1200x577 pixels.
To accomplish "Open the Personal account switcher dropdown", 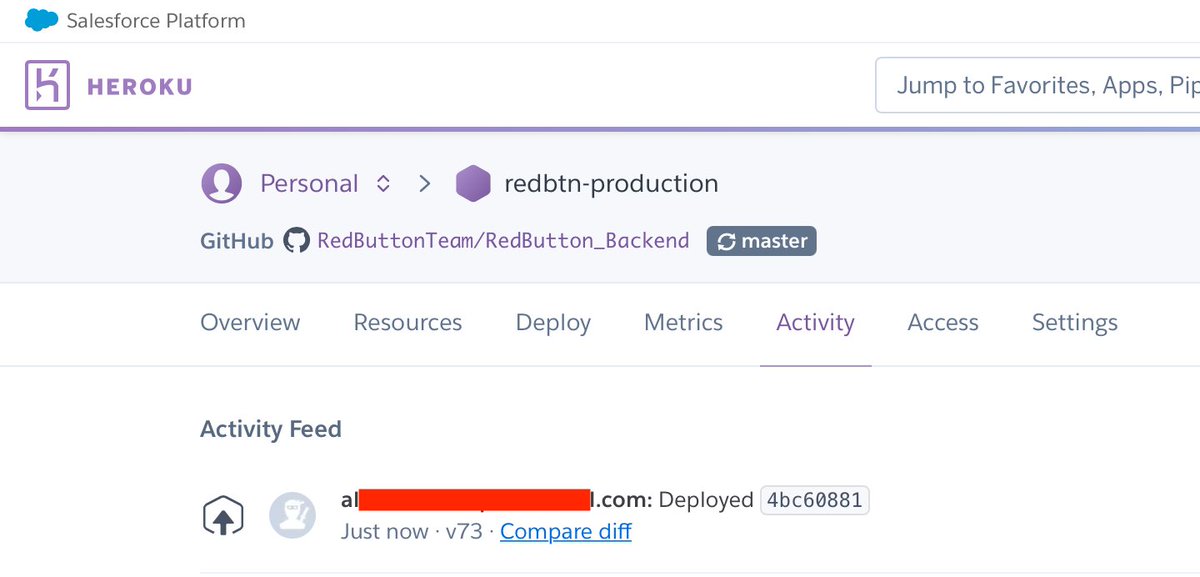I will (382, 184).
